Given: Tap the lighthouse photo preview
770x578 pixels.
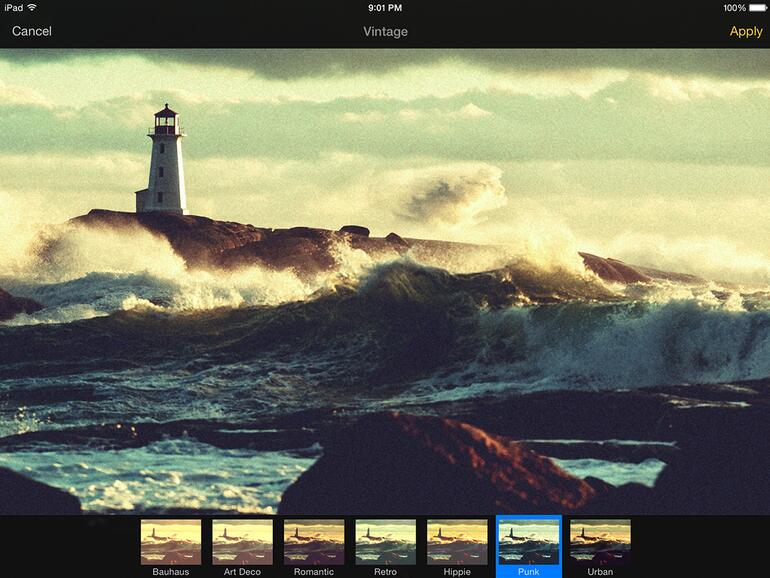Looking at the screenshot, I should click(x=385, y=281).
